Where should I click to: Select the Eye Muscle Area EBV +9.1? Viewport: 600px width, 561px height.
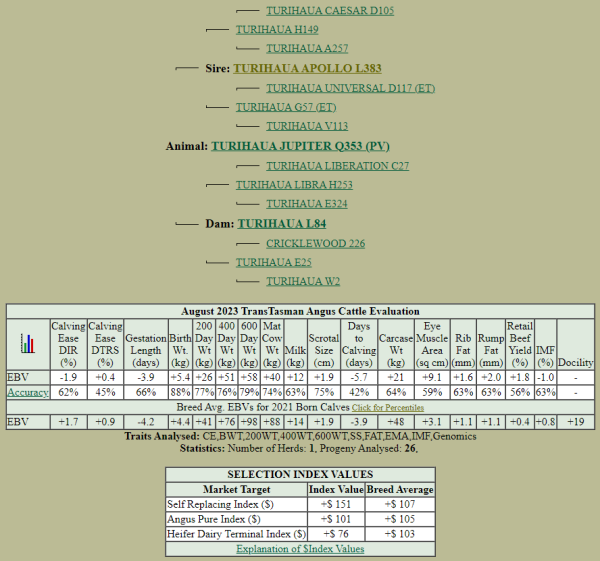(432, 378)
